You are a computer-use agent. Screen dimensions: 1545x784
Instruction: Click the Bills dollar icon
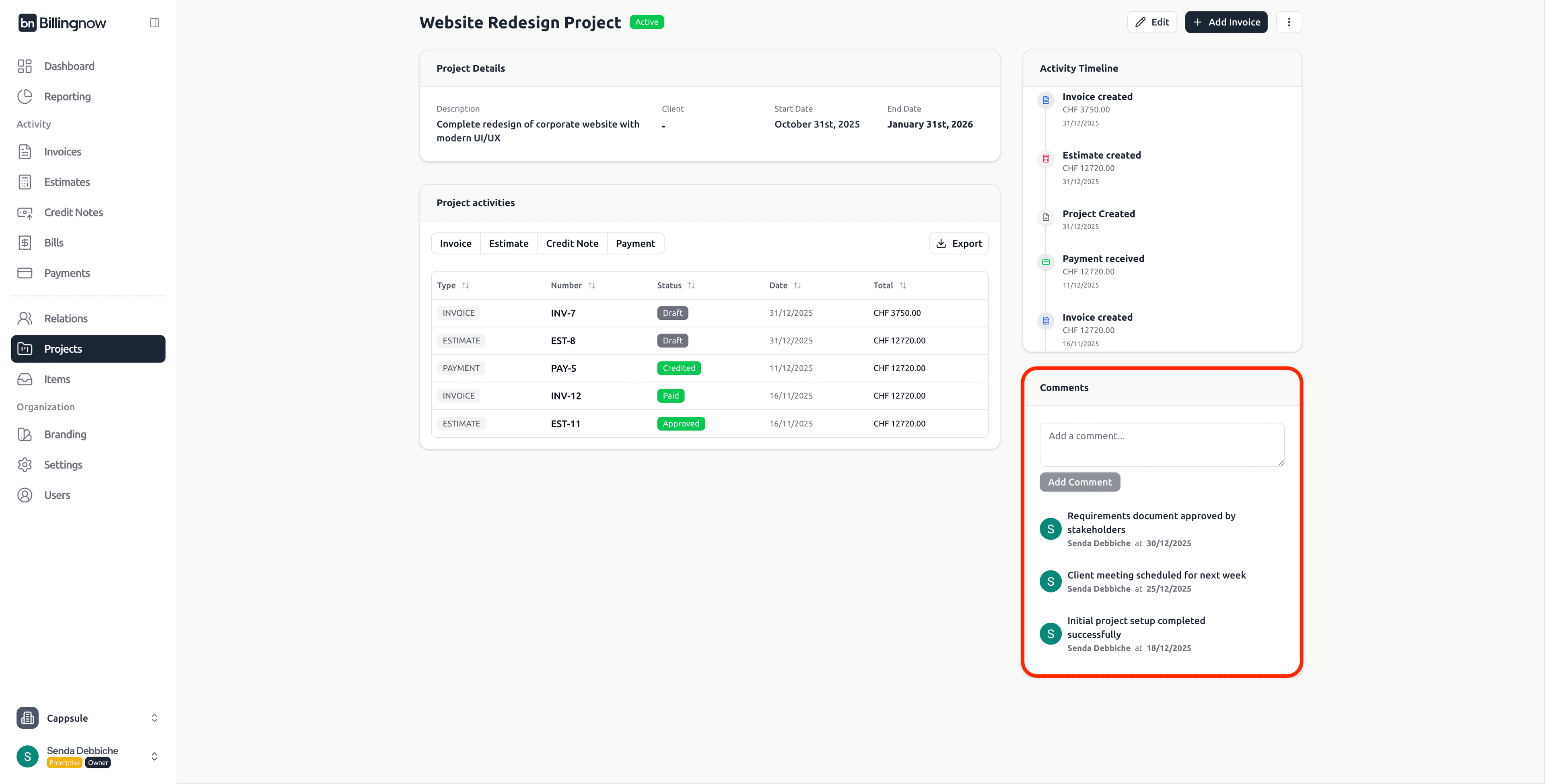[x=25, y=242]
